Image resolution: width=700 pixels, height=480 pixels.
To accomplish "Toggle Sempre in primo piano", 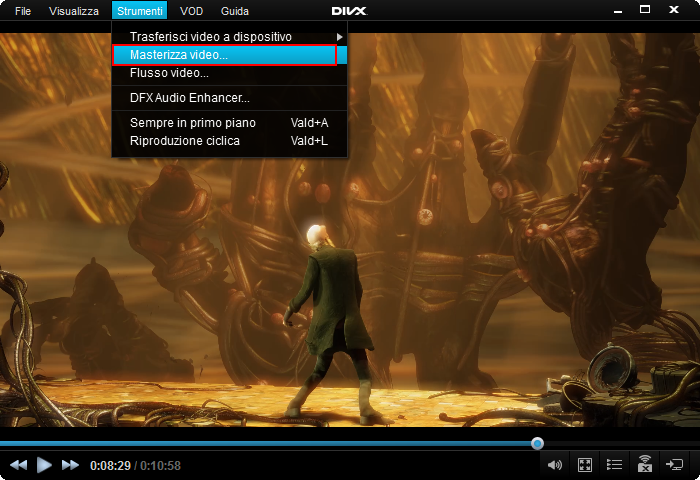I will tap(229, 123).
